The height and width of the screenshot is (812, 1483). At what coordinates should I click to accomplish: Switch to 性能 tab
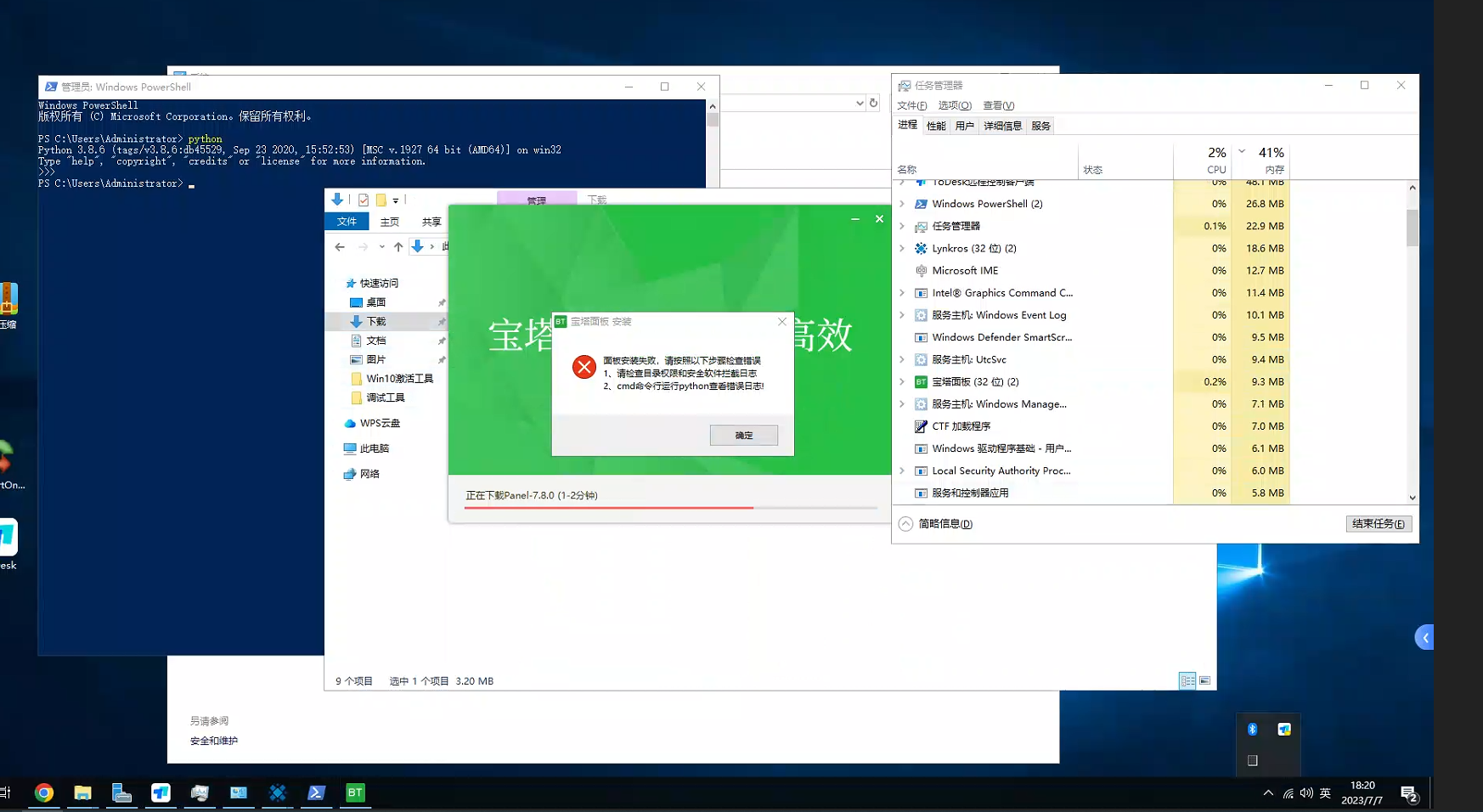[936, 126]
